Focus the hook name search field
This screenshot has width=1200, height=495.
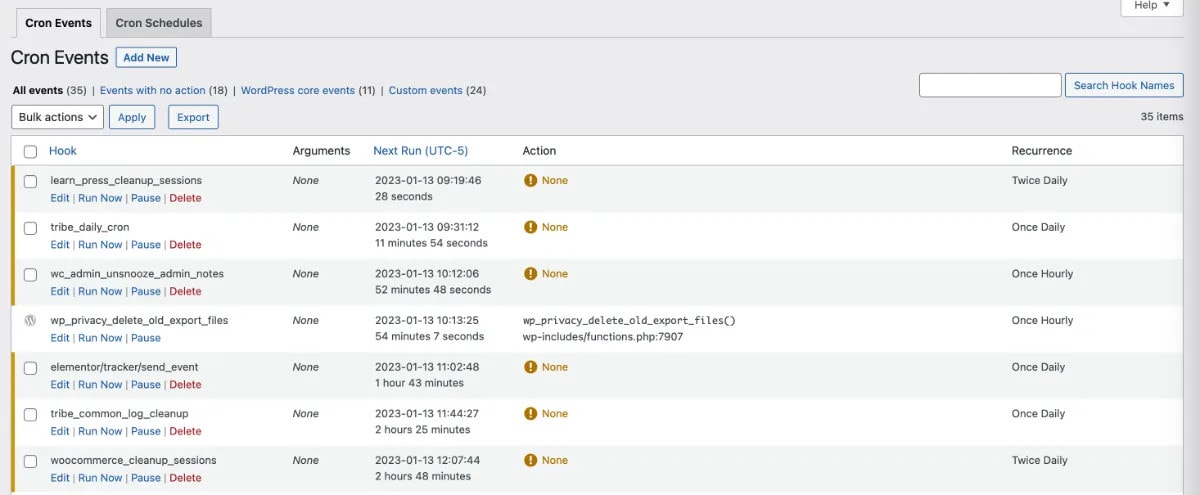(990, 85)
